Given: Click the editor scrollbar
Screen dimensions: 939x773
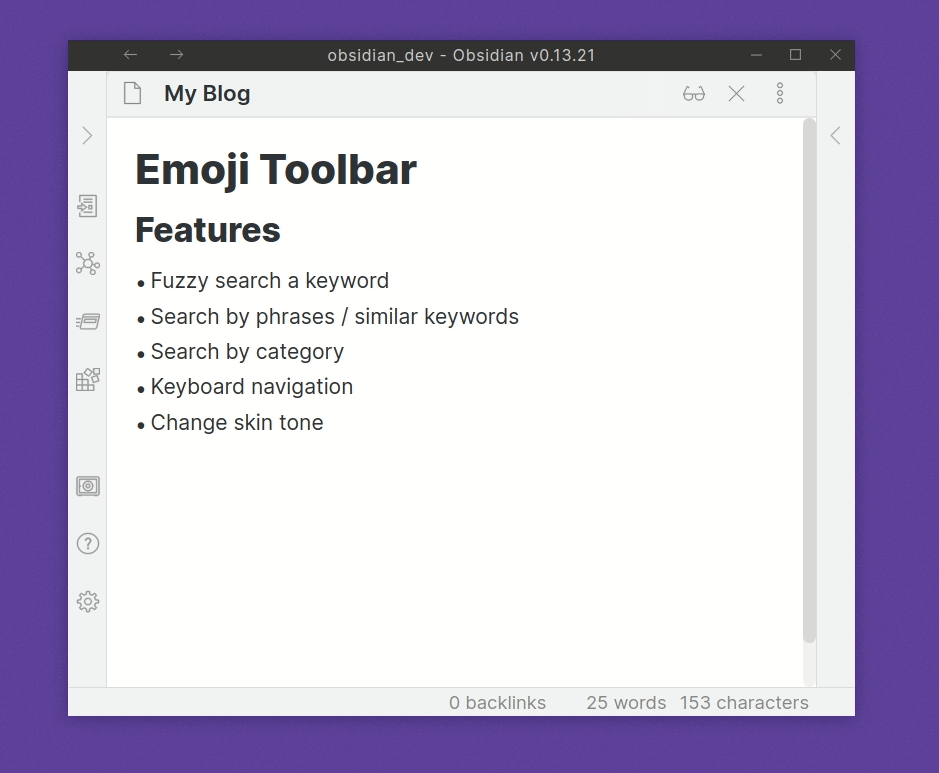Looking at the screenshot, I should coord(808,380).
